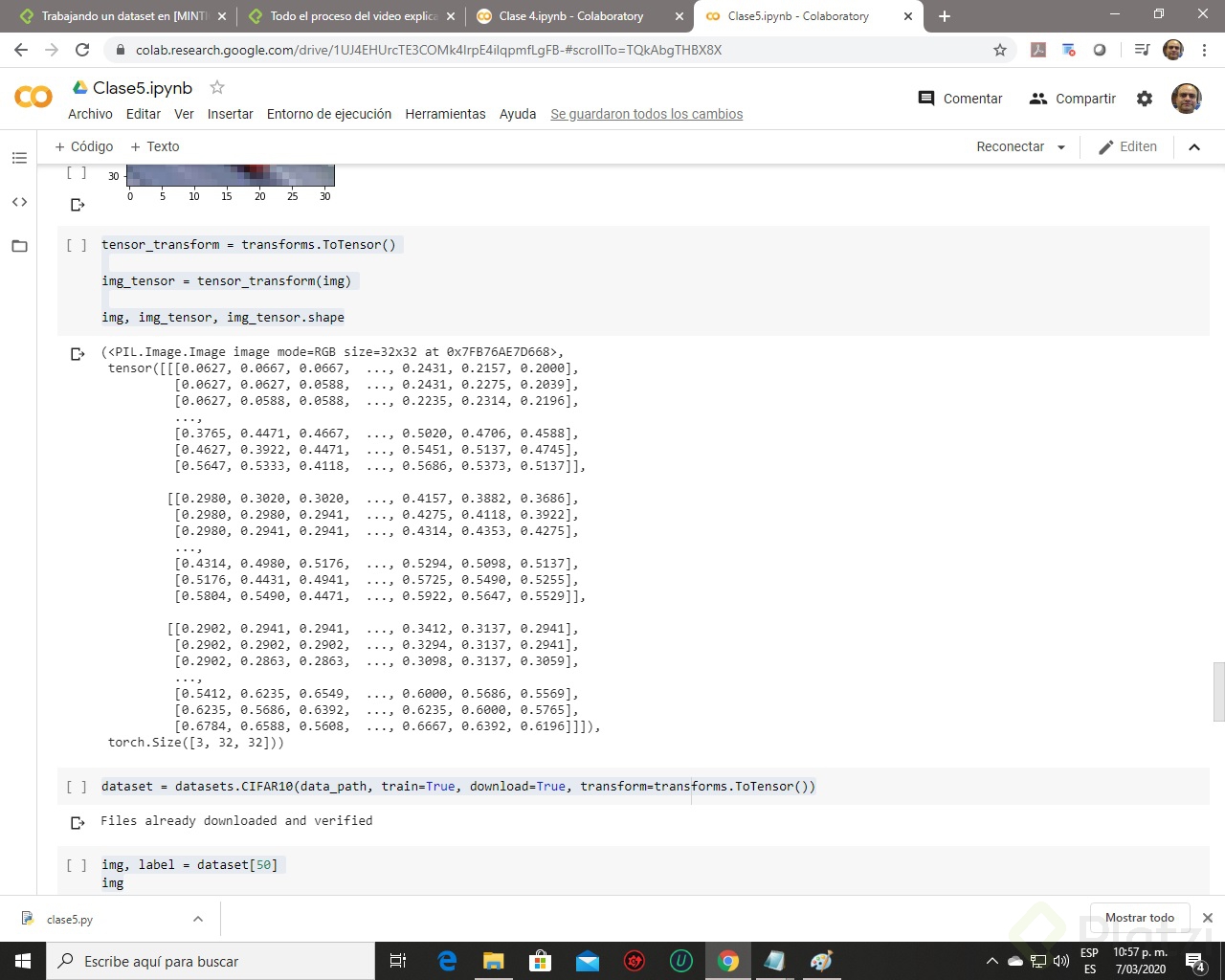Add a text cell with '+ Texto'
Screen dimensions: 1225x980
coord(154,146)
